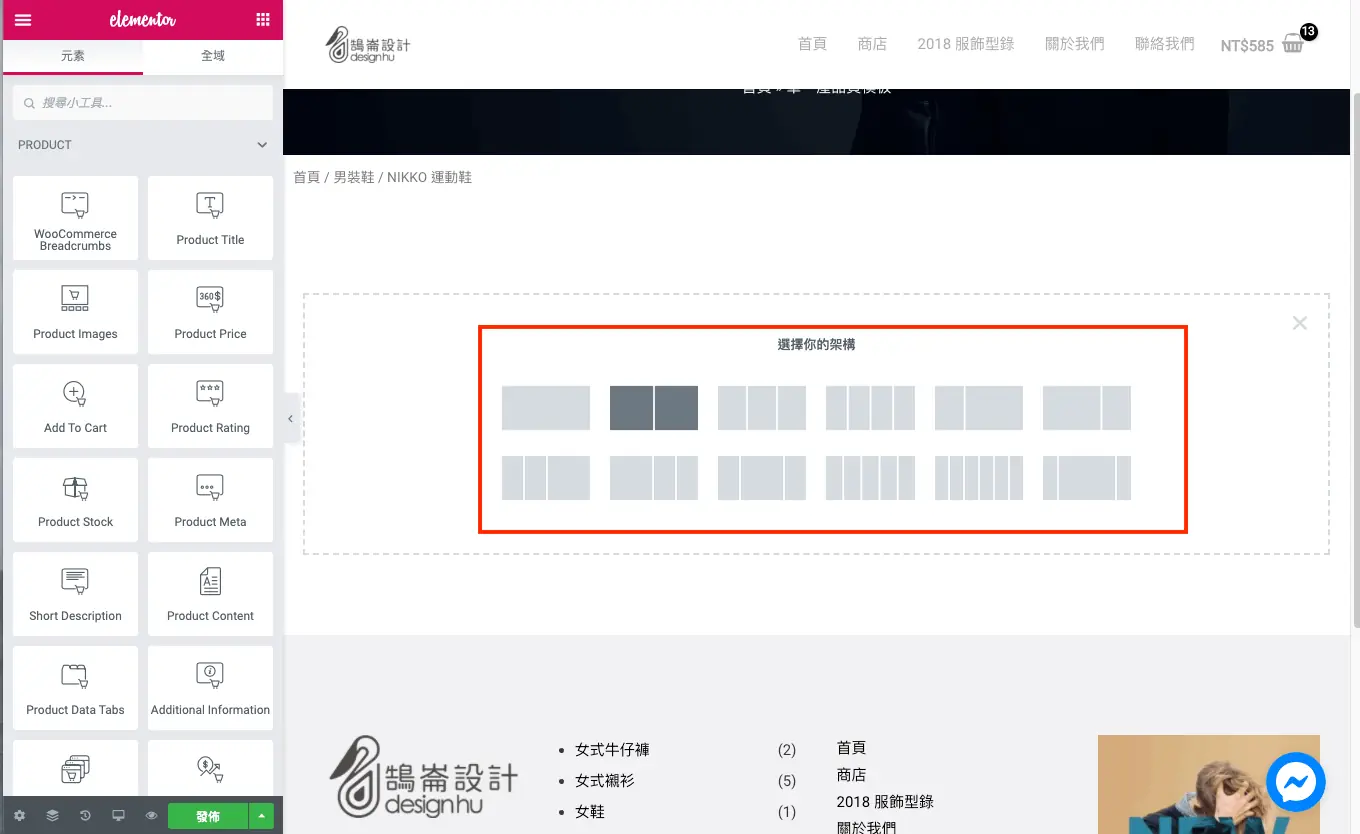Choose the wide-left narrow-right two-column structure
1360x834 pixels.
1087,408
